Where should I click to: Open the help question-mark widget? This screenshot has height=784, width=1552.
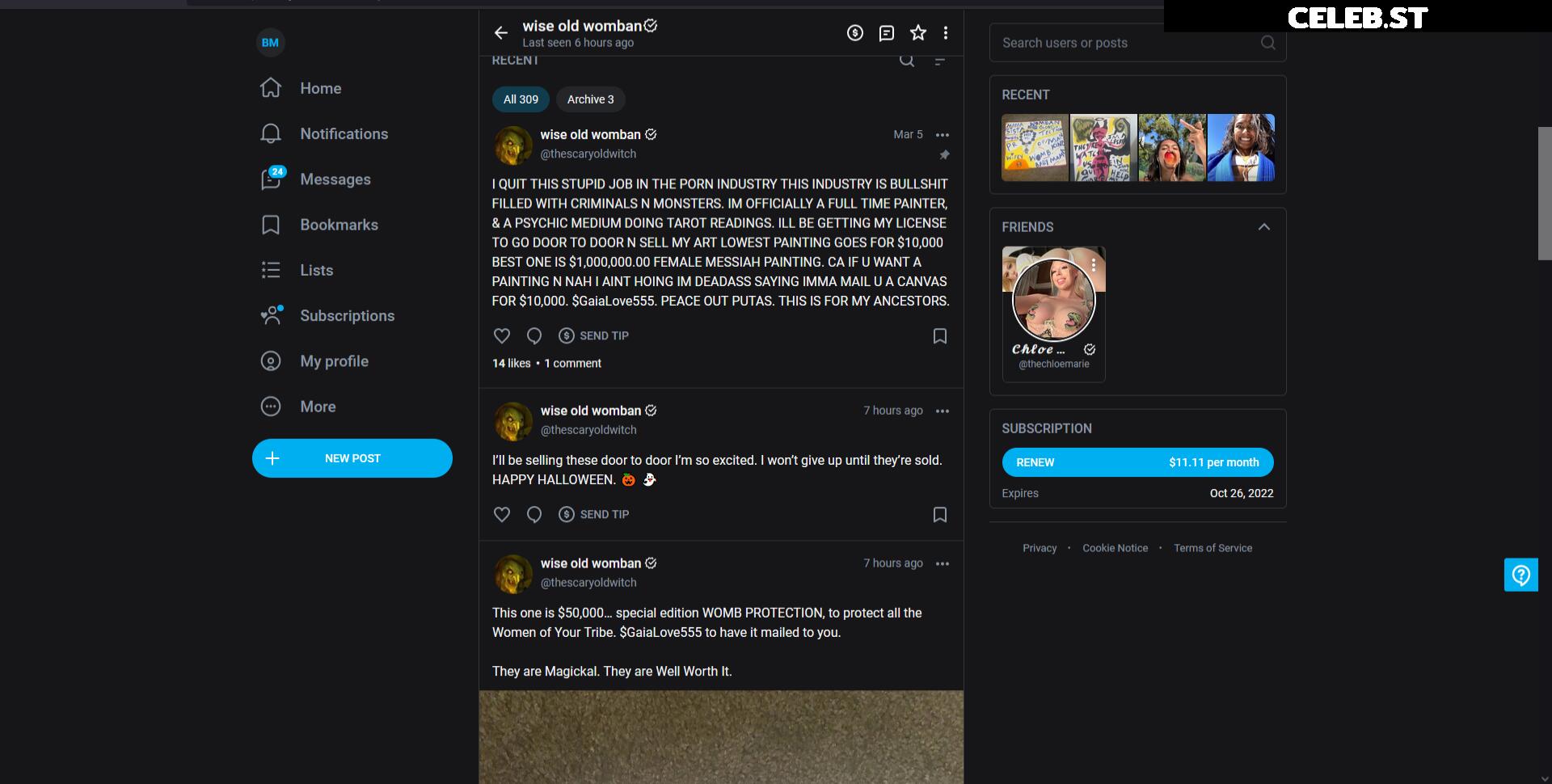pos(1520,575)
